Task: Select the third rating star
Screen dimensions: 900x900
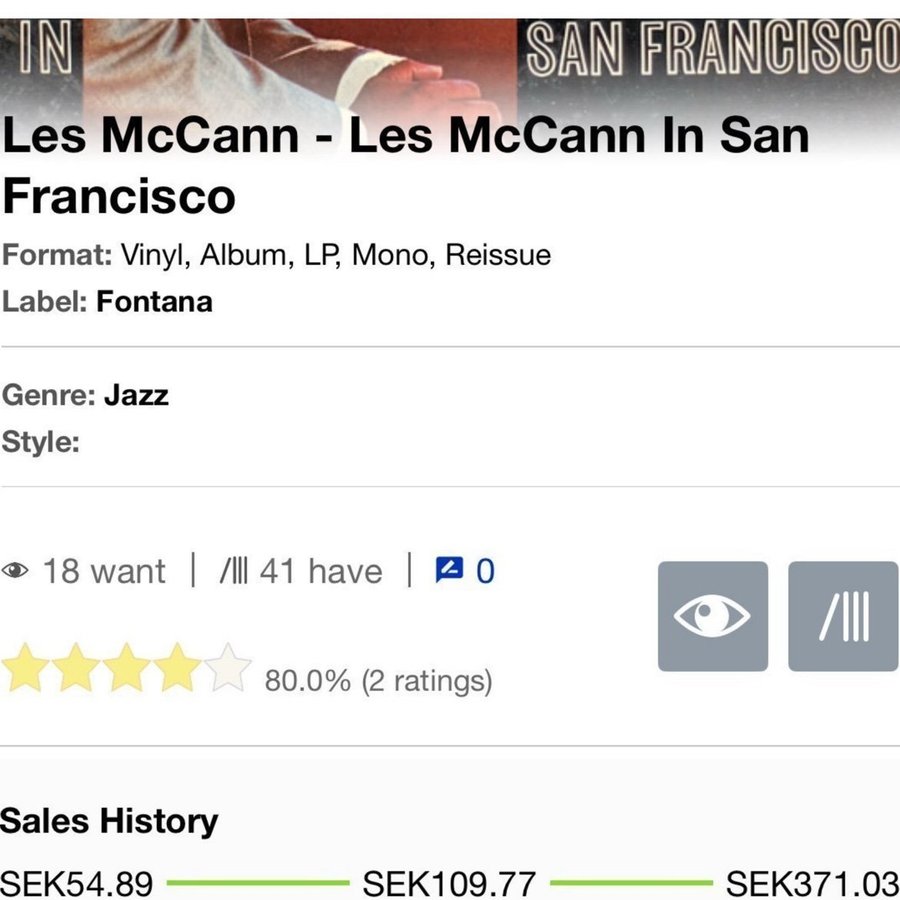Action: (x=127, y=669)
